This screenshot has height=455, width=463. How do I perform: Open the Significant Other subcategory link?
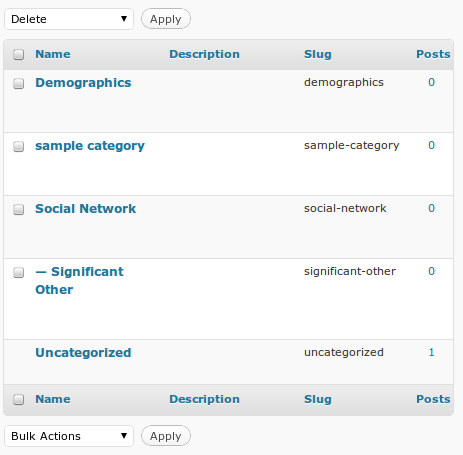(x=79, y=281)
